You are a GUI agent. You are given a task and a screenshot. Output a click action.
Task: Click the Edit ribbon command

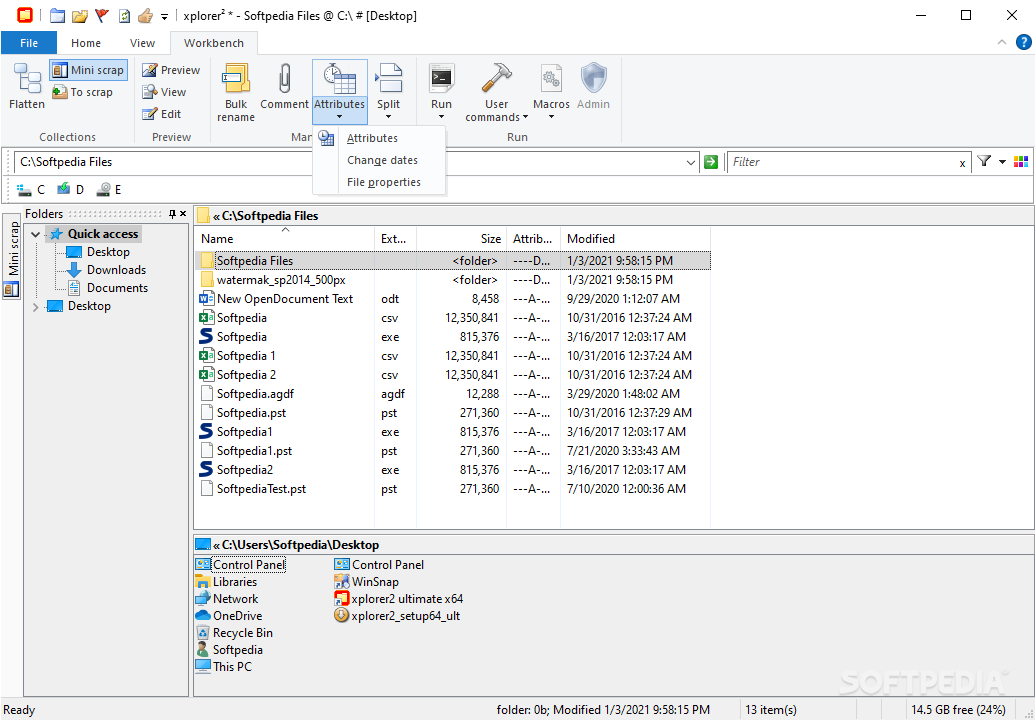(162, 114)
